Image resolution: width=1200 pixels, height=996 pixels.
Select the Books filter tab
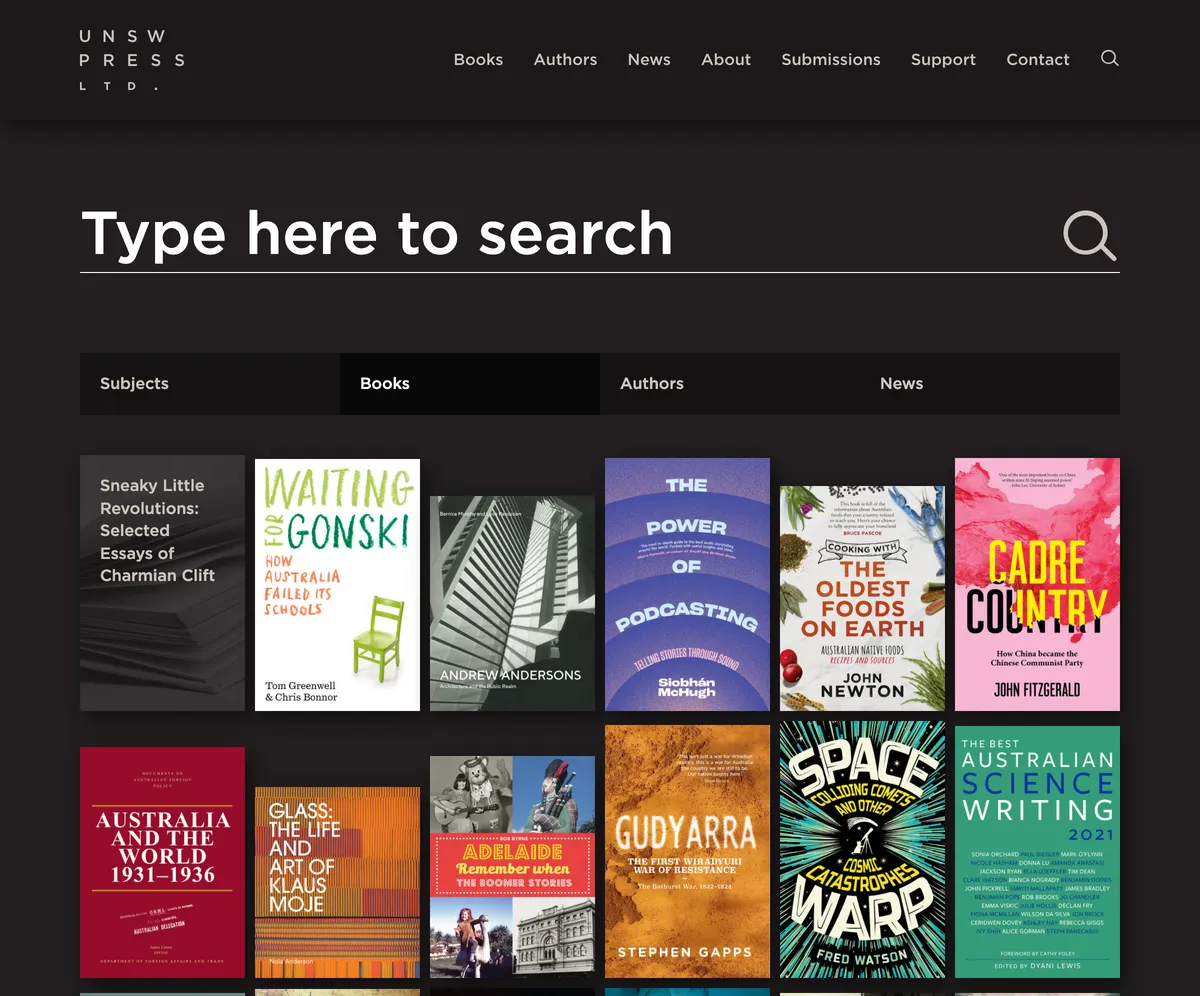tap(470, 384)
